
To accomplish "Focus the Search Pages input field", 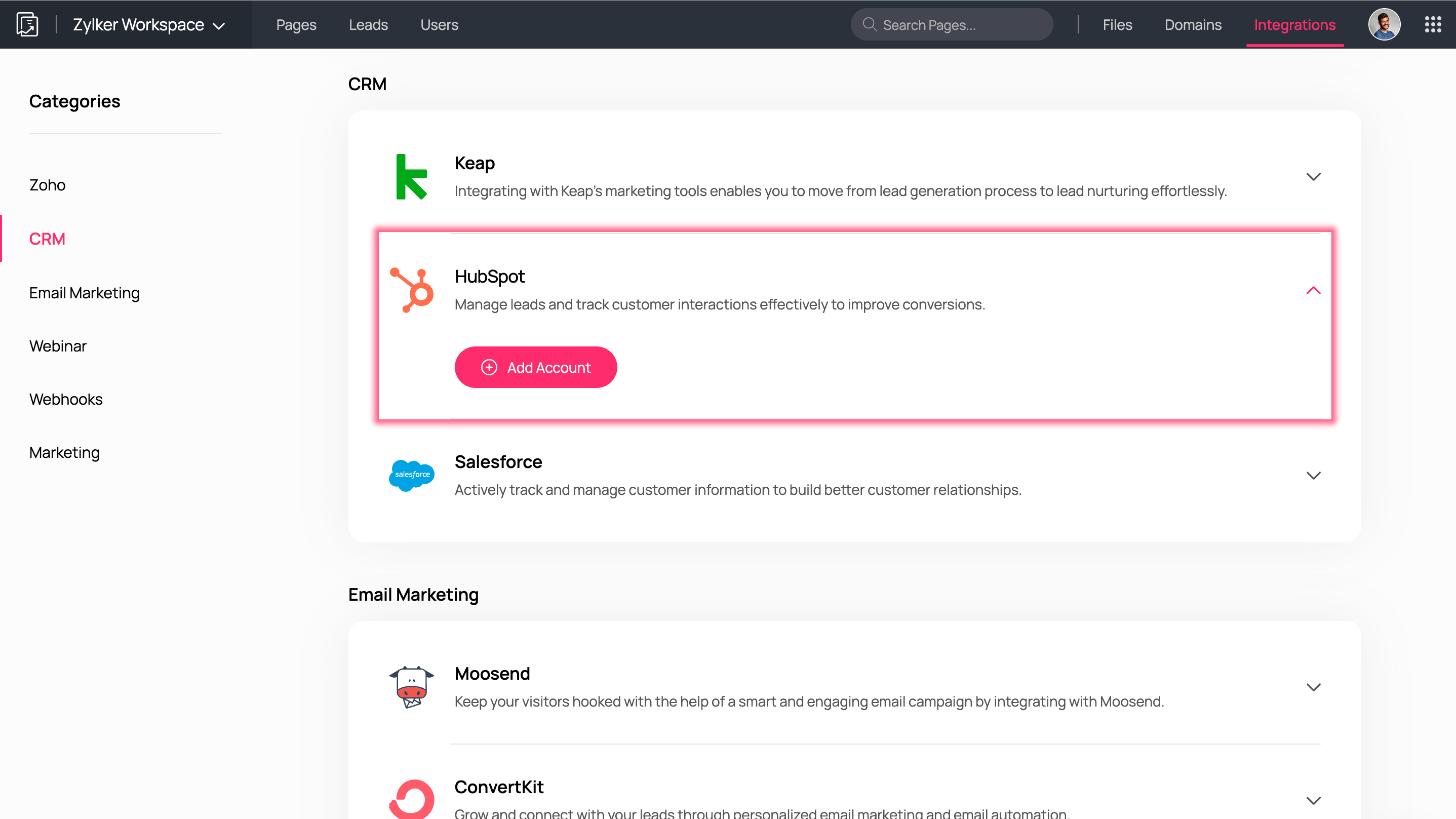I will click(x=952, y=24).
